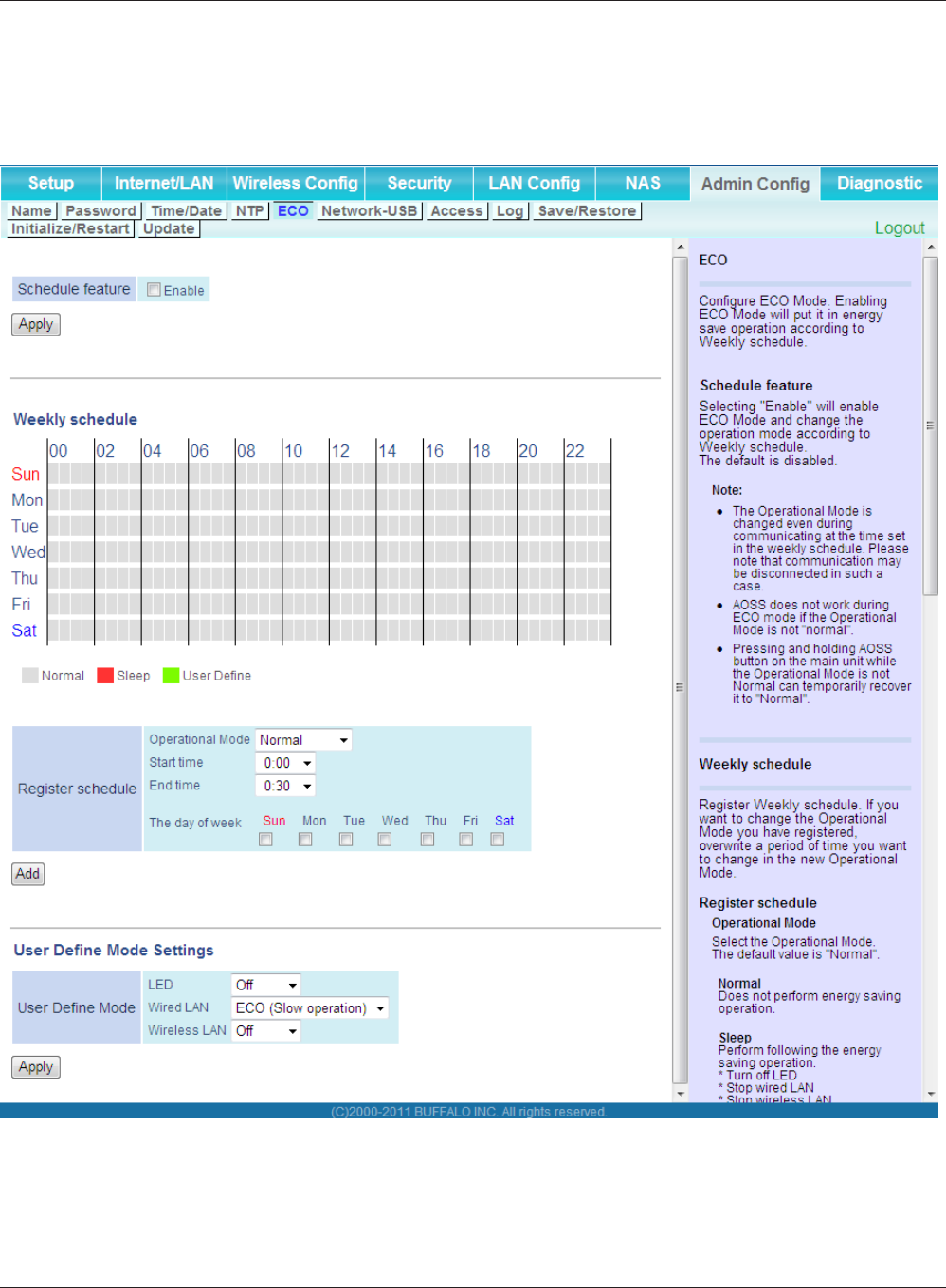This screenshot has height=1288, width=946.
Task: Open the Wired LAN dropdown
Action: point(310,1008)
